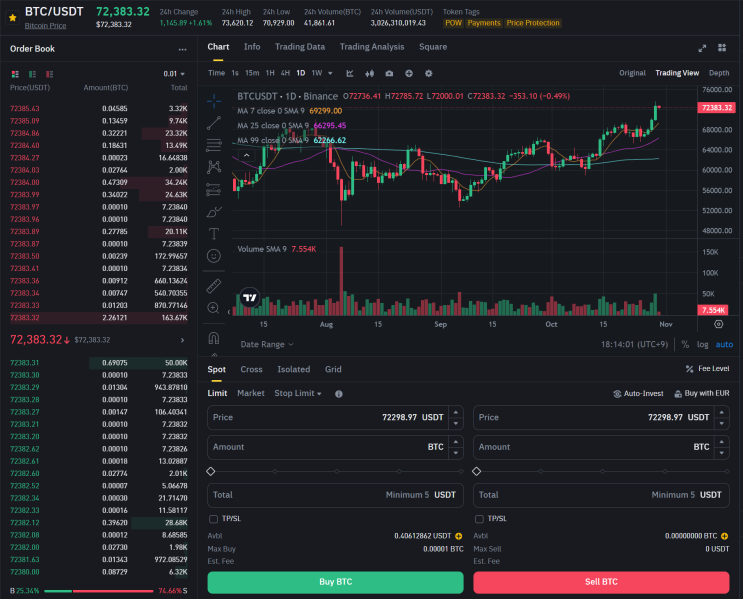Switch chart to Original view
This screenshot has width=743, height=599.
(x=632, y=73)
